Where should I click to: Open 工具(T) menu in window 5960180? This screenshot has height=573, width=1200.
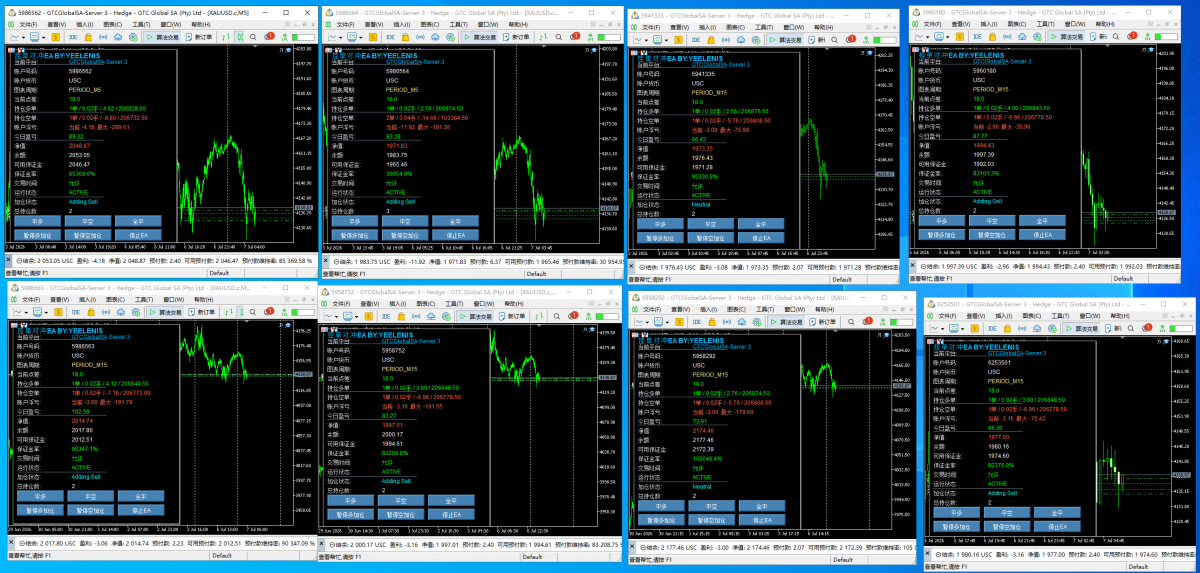[1045, 23]
